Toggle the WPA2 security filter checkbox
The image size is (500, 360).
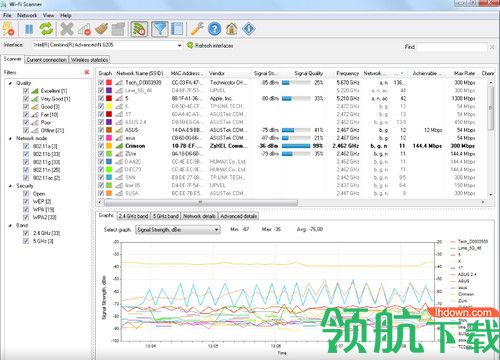[x=26, y=217]
